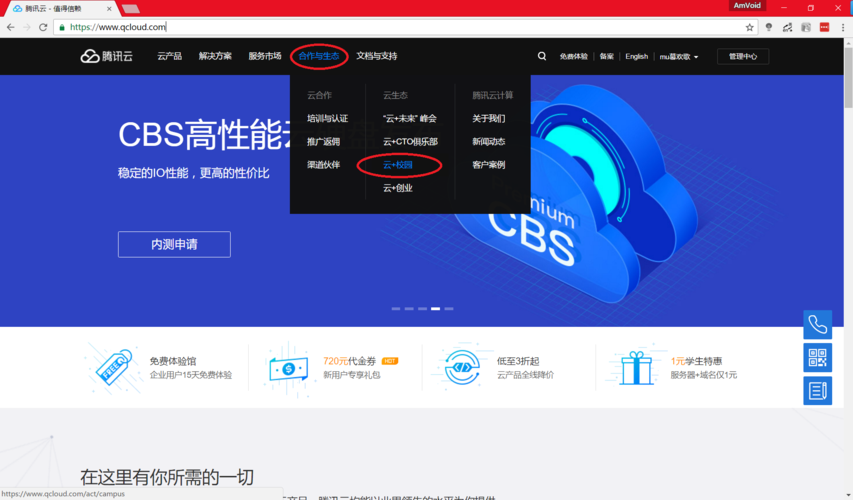
Task: Open the 服务市场 menu
Action: (265, 56)
